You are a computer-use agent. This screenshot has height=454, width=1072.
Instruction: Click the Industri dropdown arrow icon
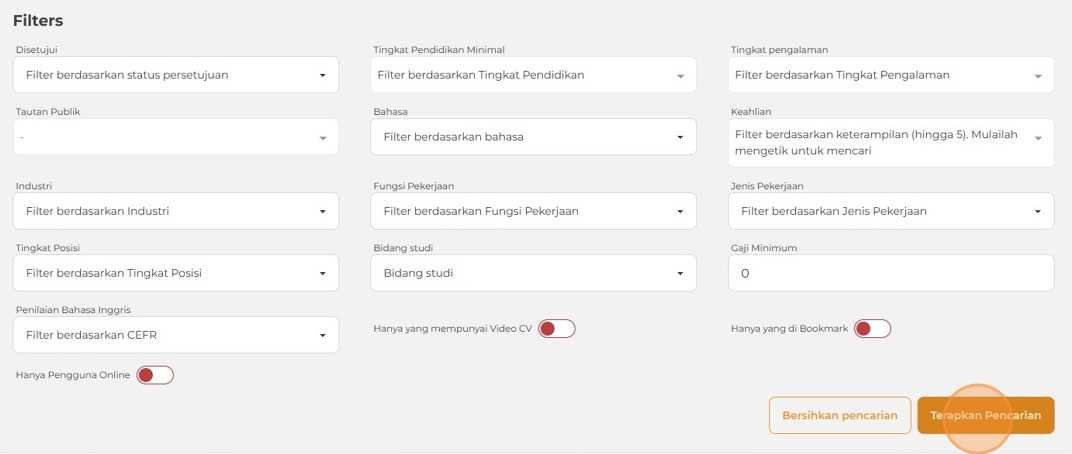(322, 212)
